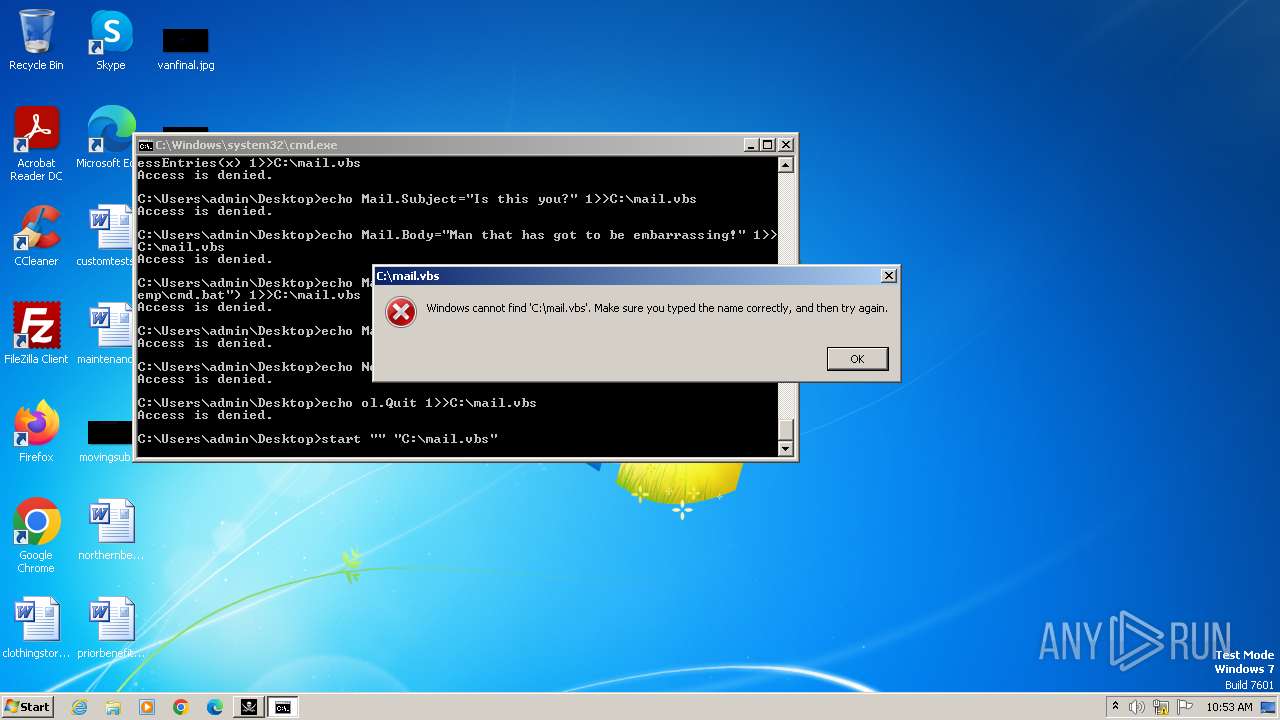
Task: Click the pirate skull taskbar icon
Action: [x=249, y=707]
